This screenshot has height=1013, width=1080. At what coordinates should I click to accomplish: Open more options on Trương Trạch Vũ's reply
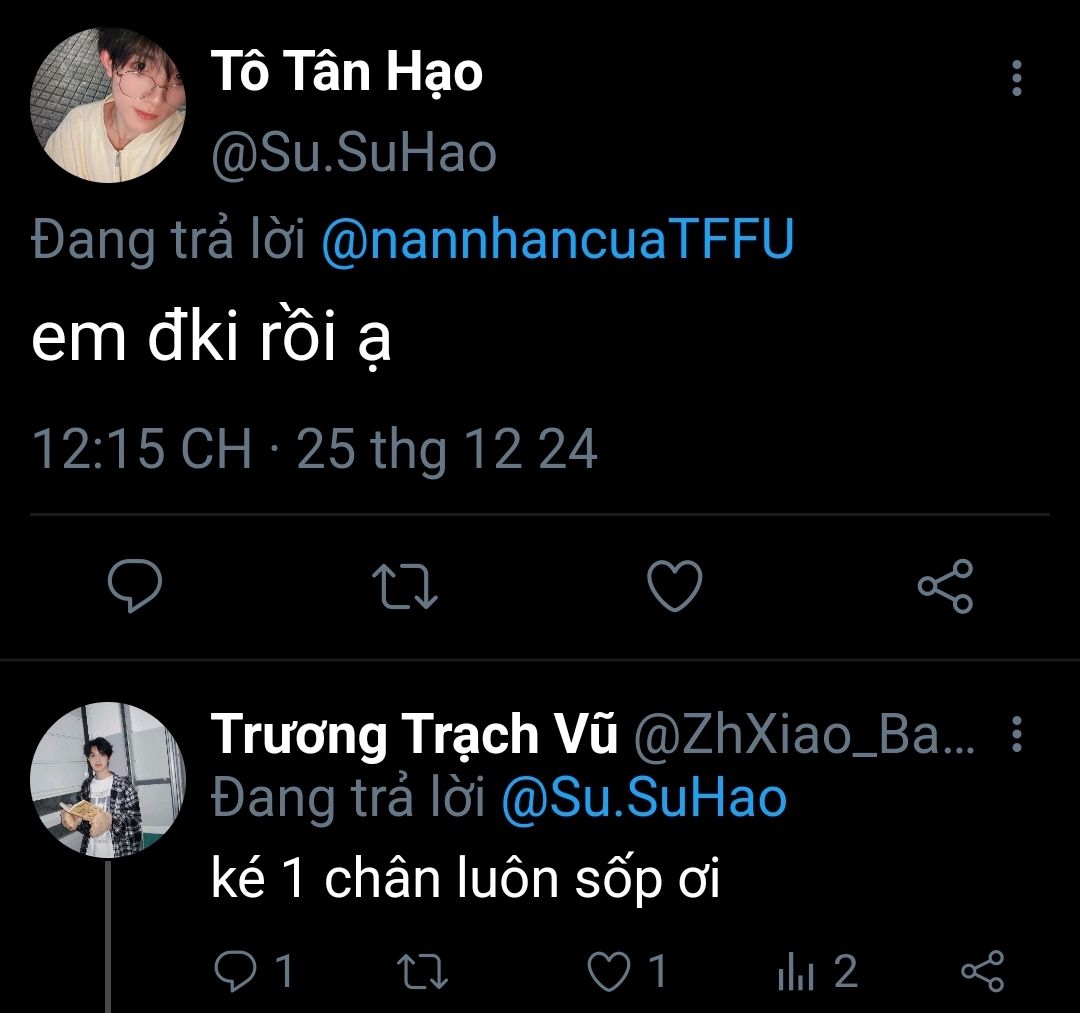point(1017,735)
